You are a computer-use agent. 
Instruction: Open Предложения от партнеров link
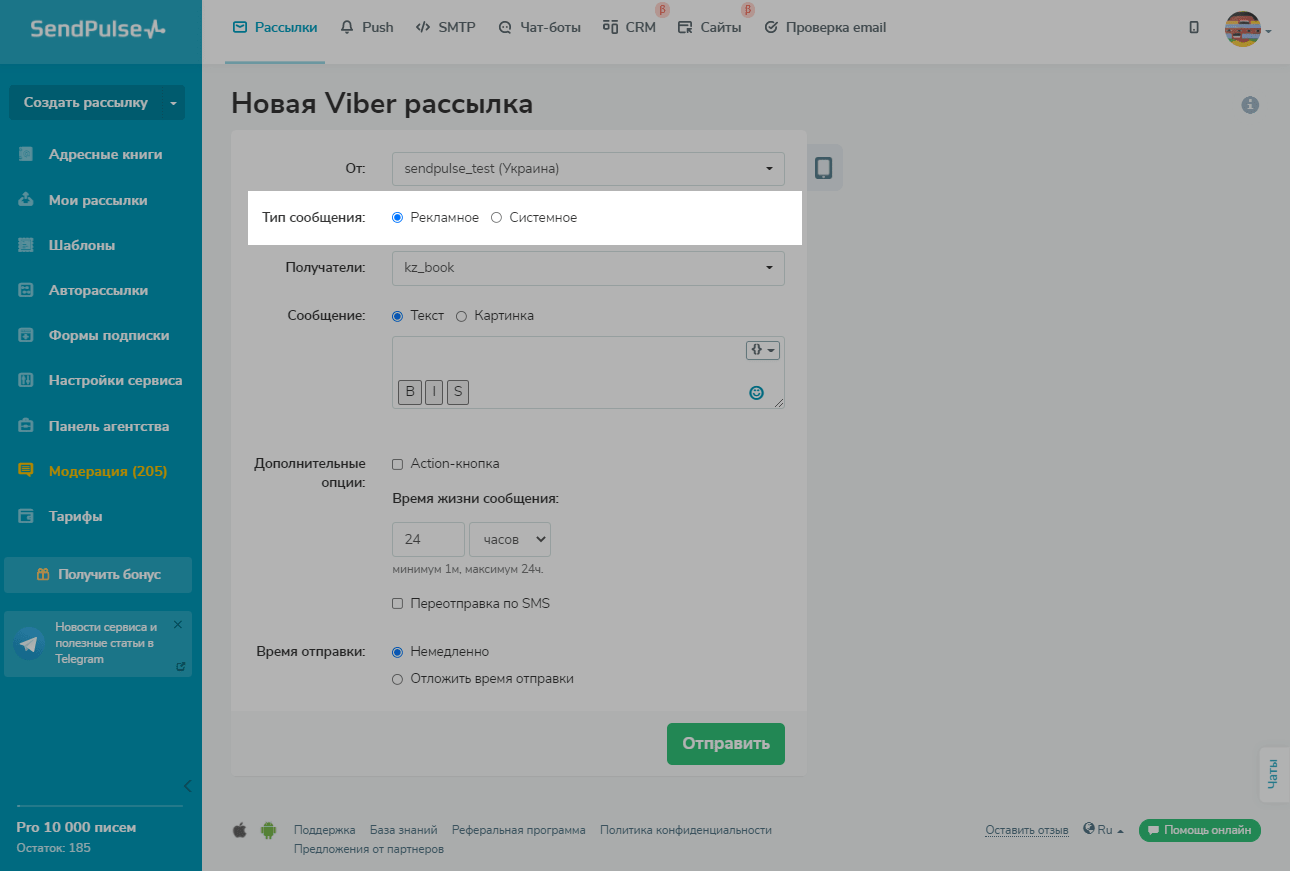point(369,849)
